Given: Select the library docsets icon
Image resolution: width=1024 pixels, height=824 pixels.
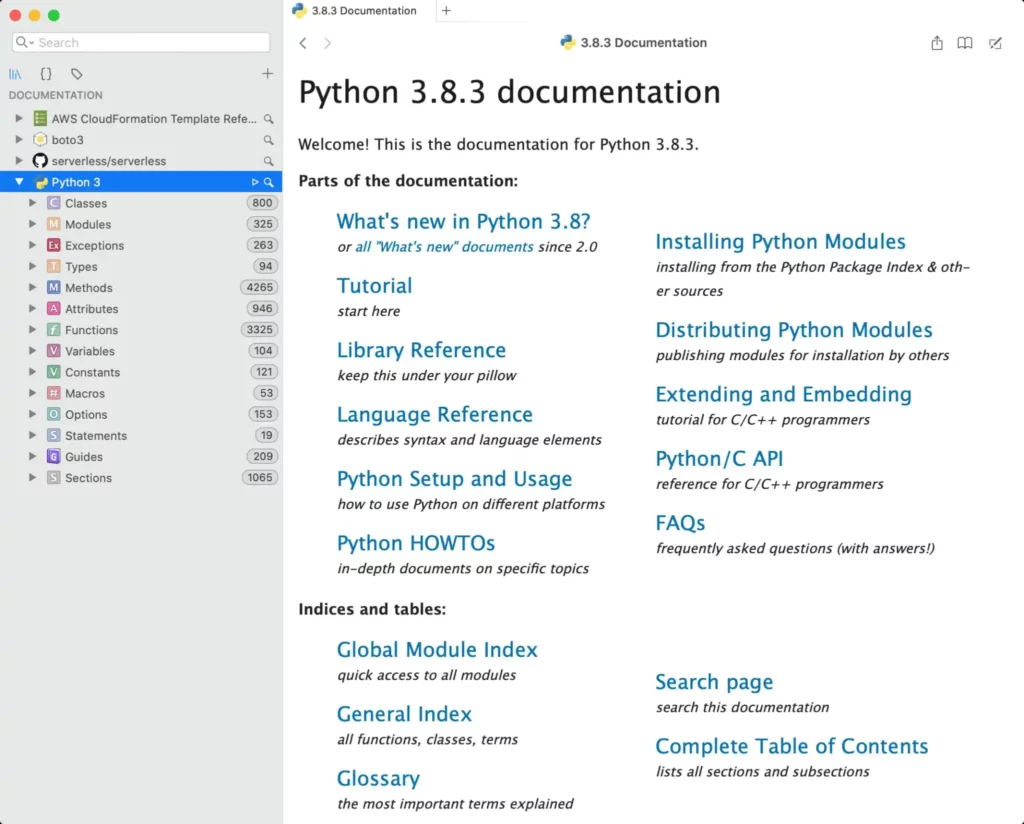Looking at the screenshot, I should 15,74.
